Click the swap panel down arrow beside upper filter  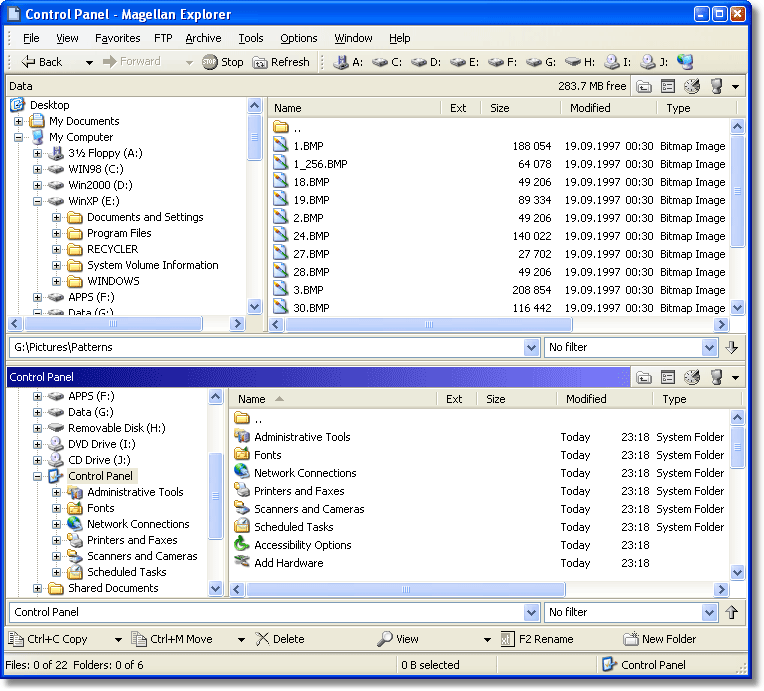tap(732, 347)
